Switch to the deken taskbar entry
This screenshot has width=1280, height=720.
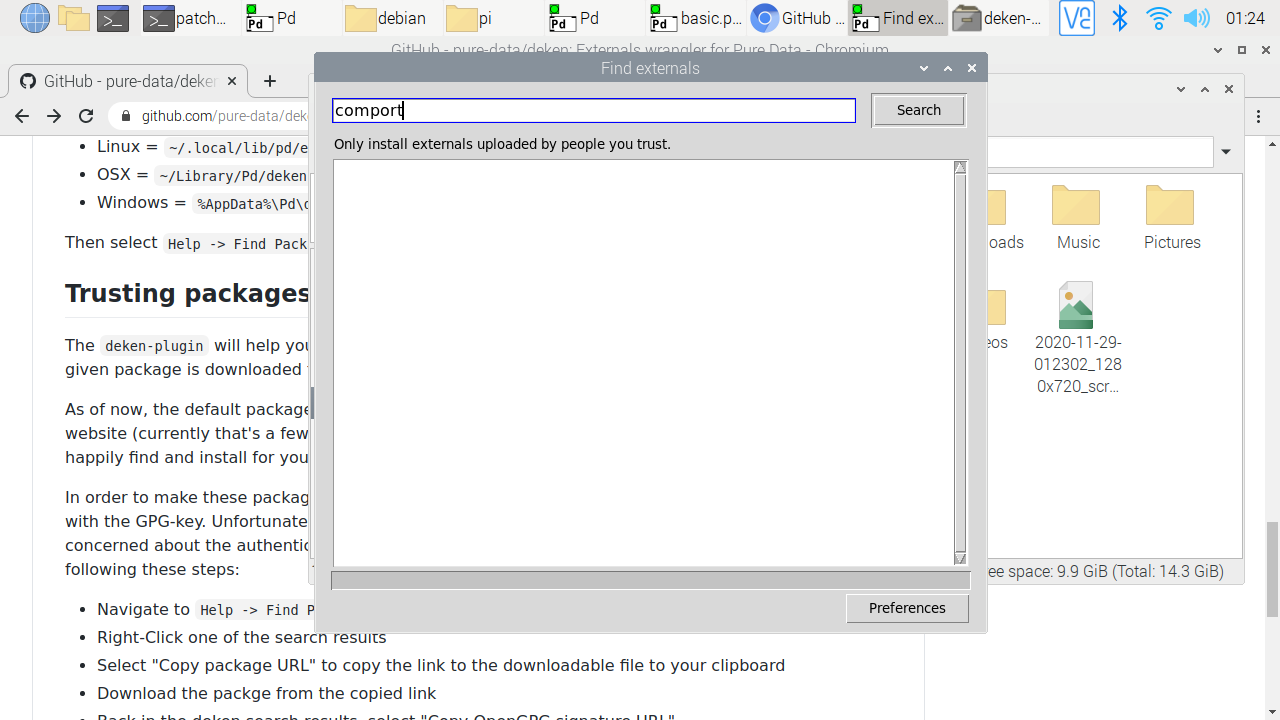pos(998,17)
